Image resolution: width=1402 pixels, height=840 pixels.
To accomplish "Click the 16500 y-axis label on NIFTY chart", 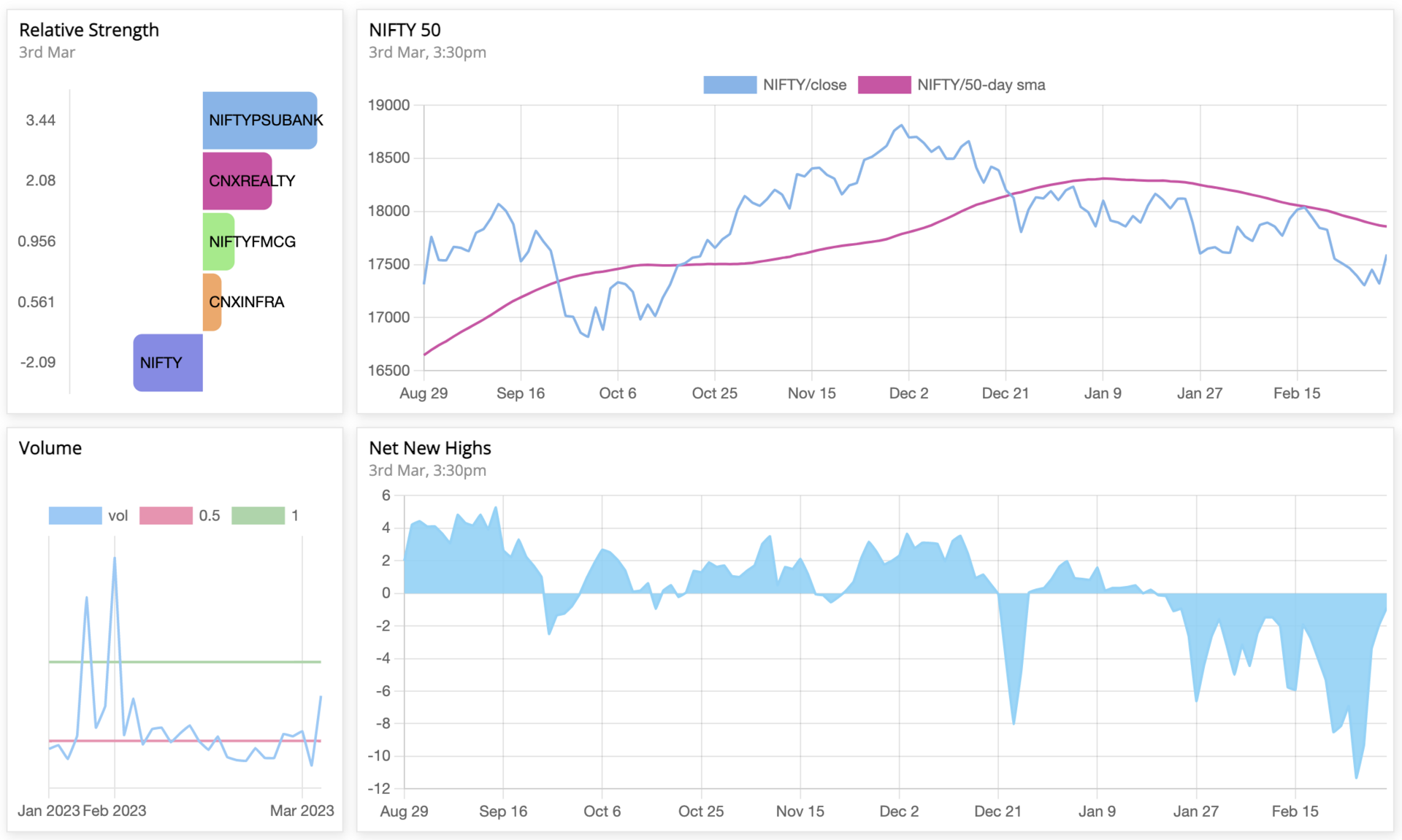I will coord(388,371).
